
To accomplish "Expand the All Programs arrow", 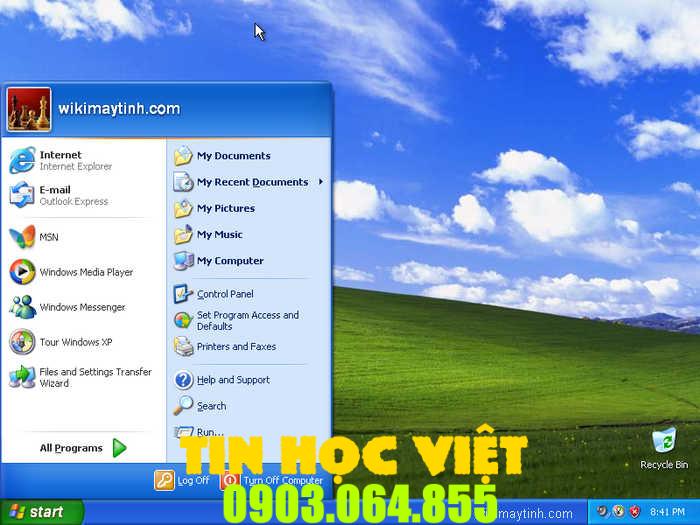I will point(120,448).
